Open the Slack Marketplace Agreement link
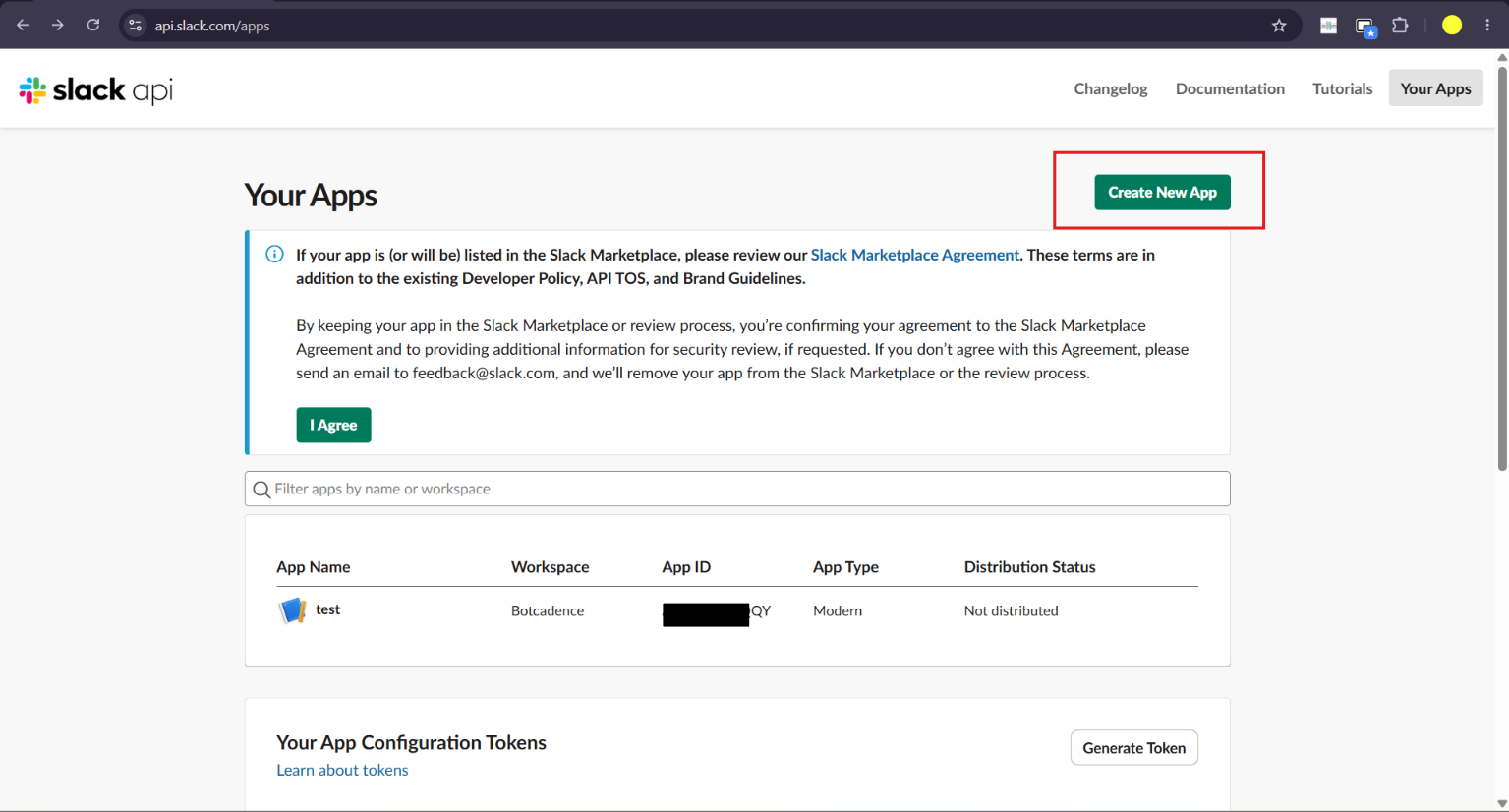The height and width of the screenshot is (812, 1509). [x=914, y=255]
